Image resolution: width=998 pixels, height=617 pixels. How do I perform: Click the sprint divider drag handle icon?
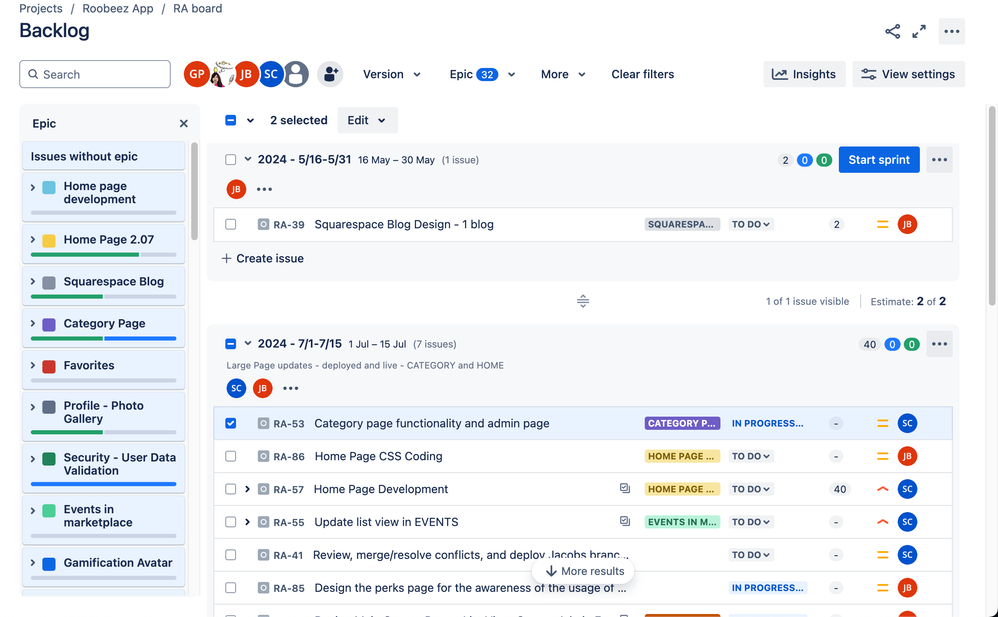(x=583, y=301)
